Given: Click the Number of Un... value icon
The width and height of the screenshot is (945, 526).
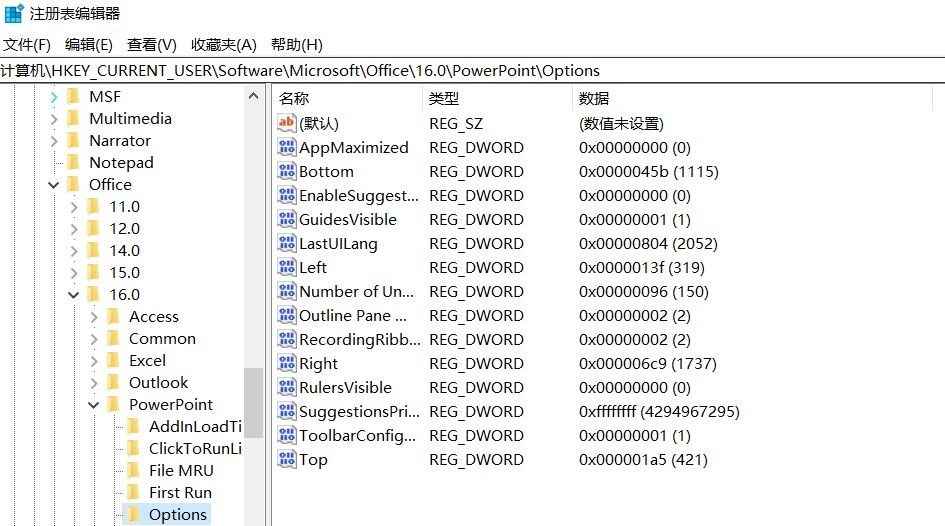Looking at the screenshot, I should (x=286, y=291).
